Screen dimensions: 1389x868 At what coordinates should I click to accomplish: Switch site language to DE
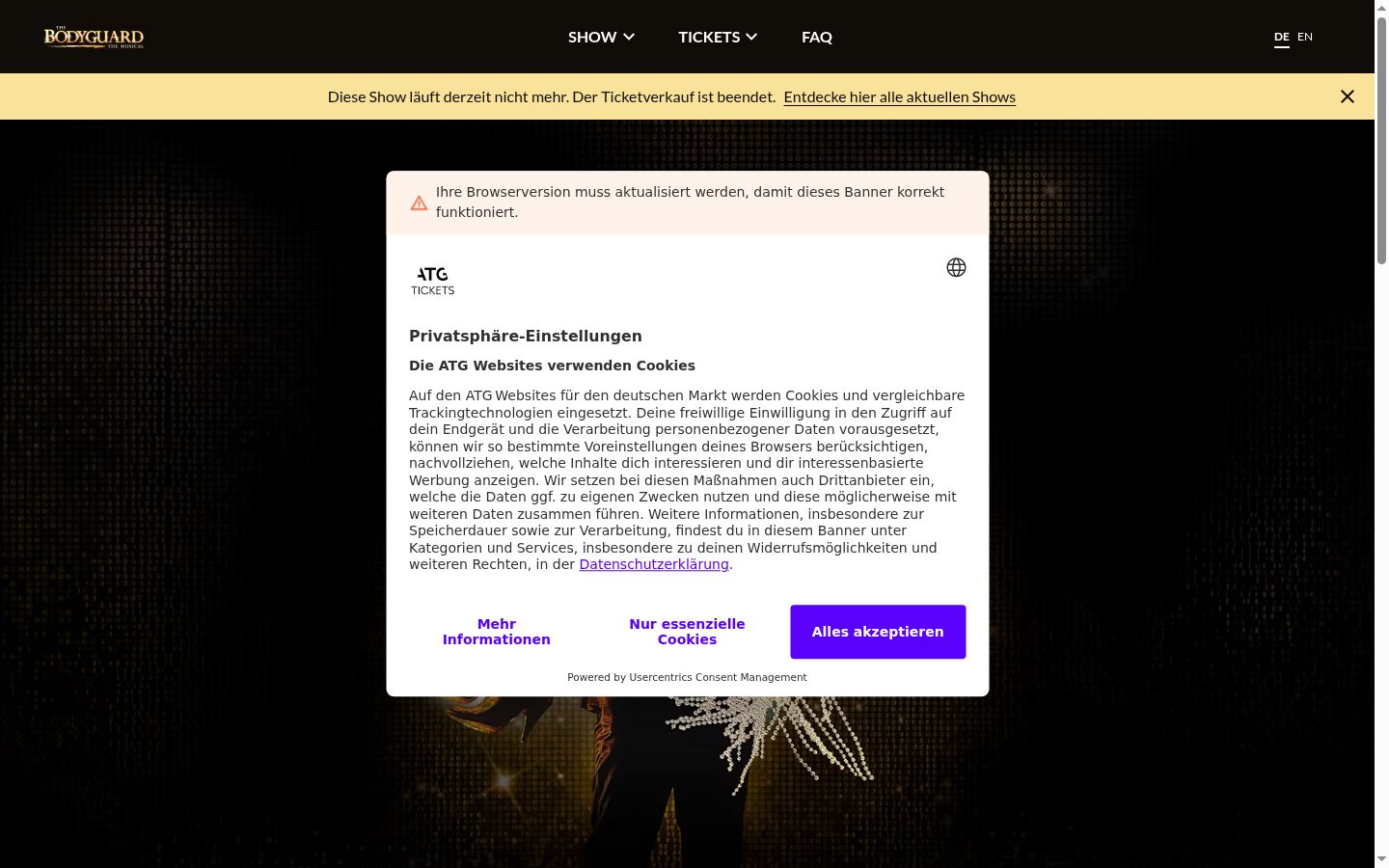[1282, 37]
